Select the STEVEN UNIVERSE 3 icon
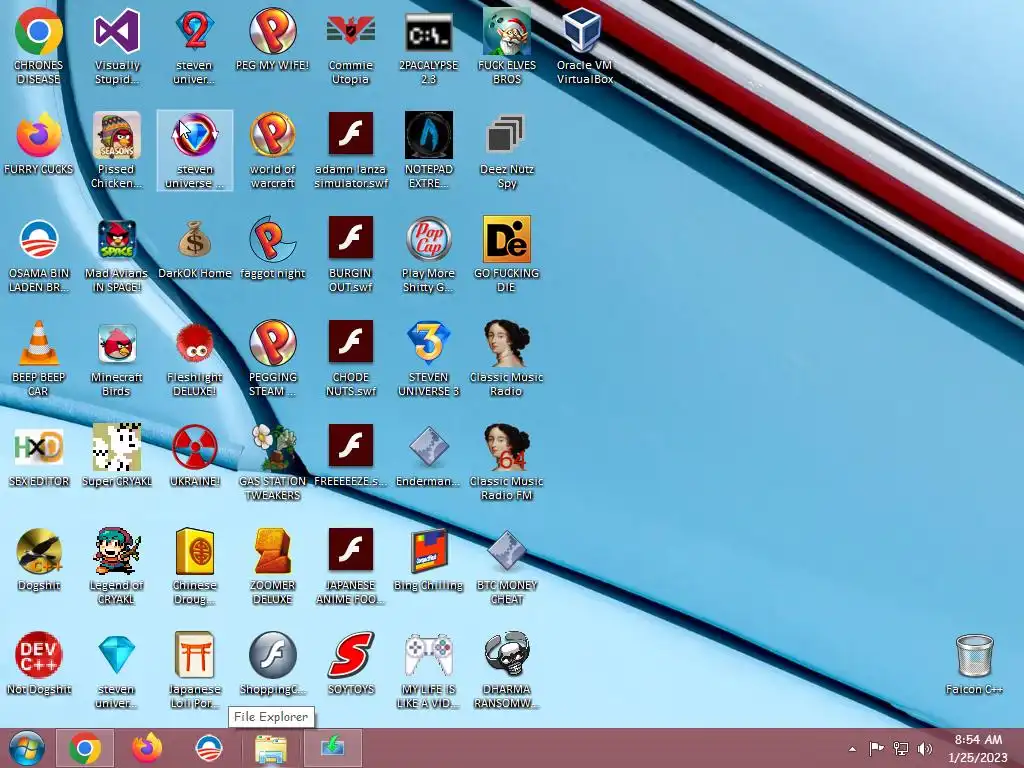This screenshot has width=1024, height=768. [x=428, y=359]
